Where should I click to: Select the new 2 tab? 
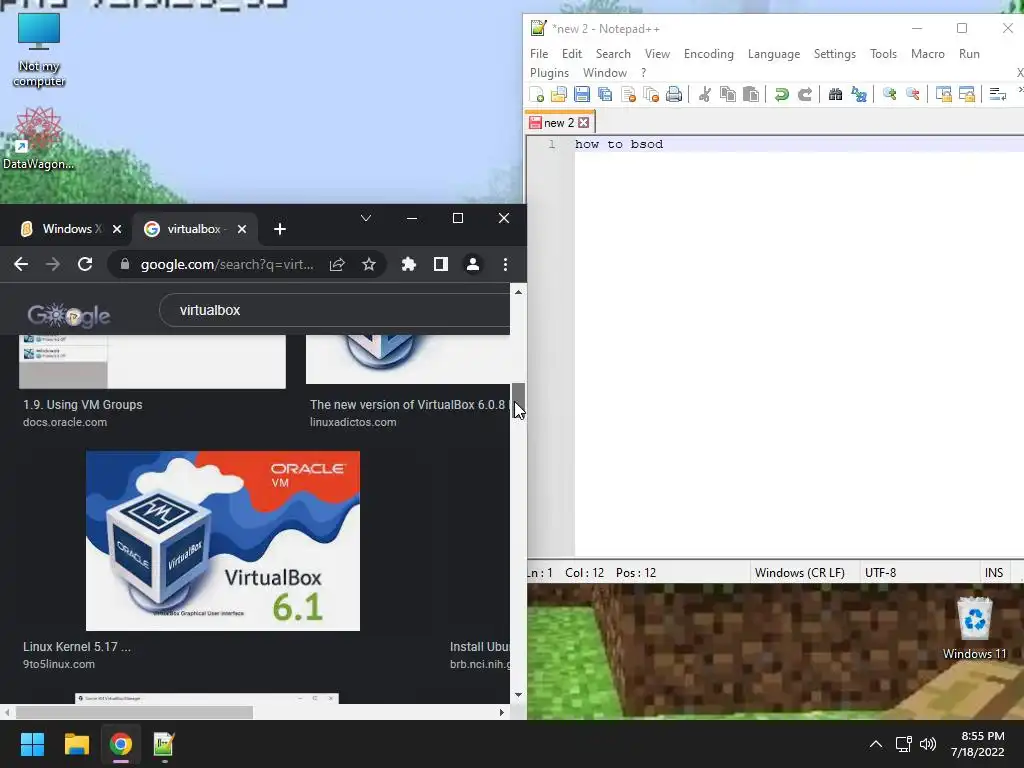pyautogui.click(x=558, y=122)
